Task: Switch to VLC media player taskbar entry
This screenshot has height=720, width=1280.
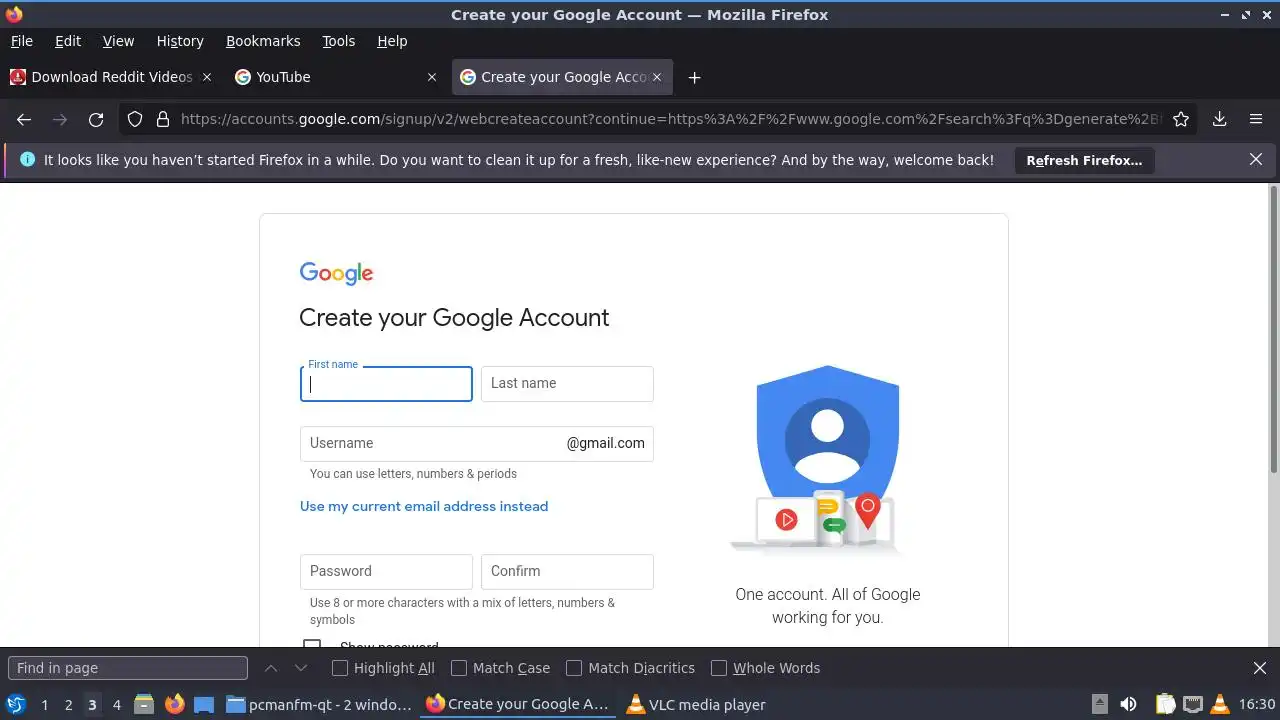Action: point(696,704)
